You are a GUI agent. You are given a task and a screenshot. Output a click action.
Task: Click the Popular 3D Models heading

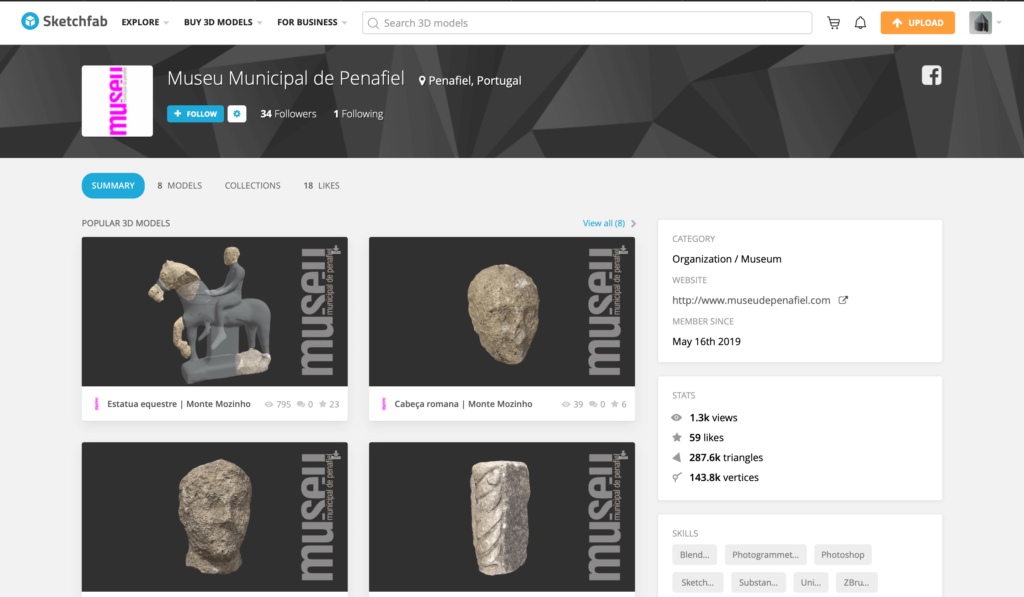point(126,223)
